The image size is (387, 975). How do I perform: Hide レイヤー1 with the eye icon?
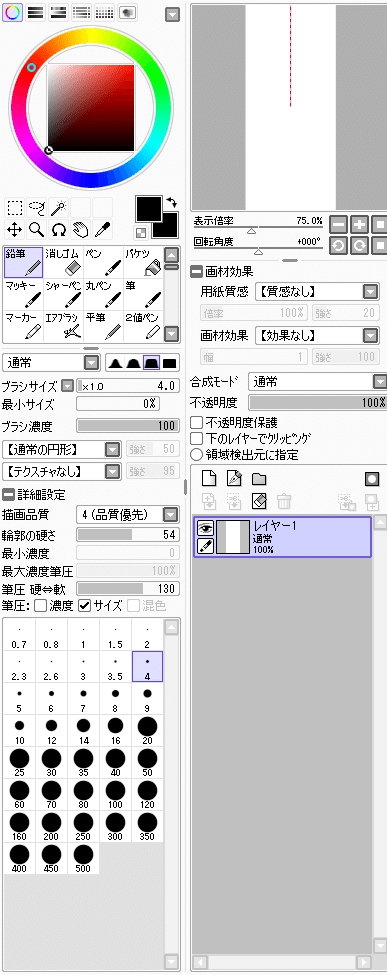[x=205, y=528]
